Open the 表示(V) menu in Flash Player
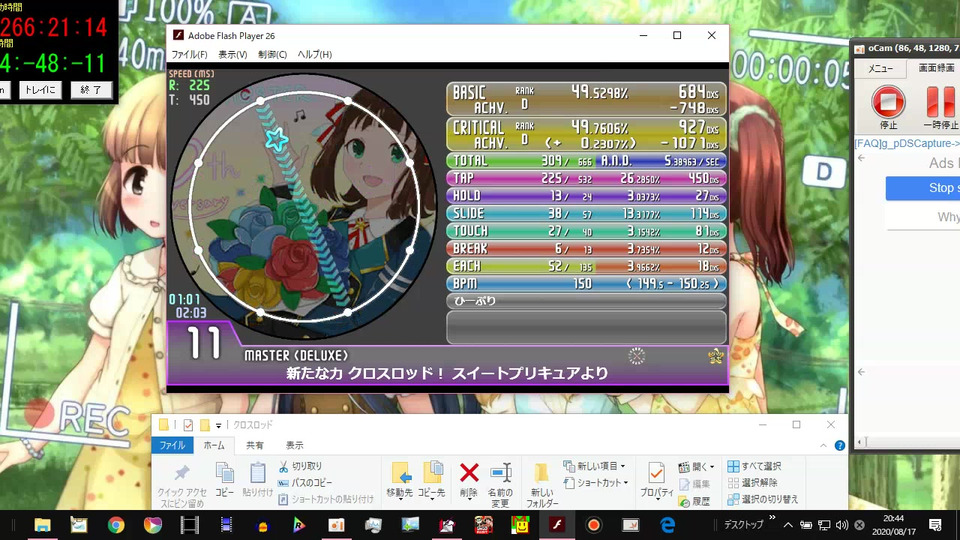Image resolution: width=960 pixels, height=540 pixels. (x=233, y=54)
